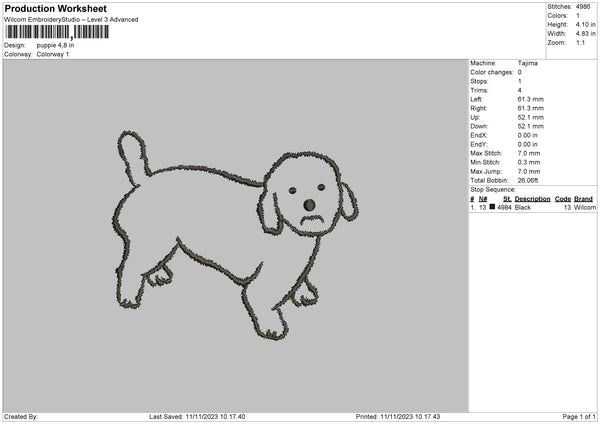Click the "Created By:" footer label

coord(21,417)
